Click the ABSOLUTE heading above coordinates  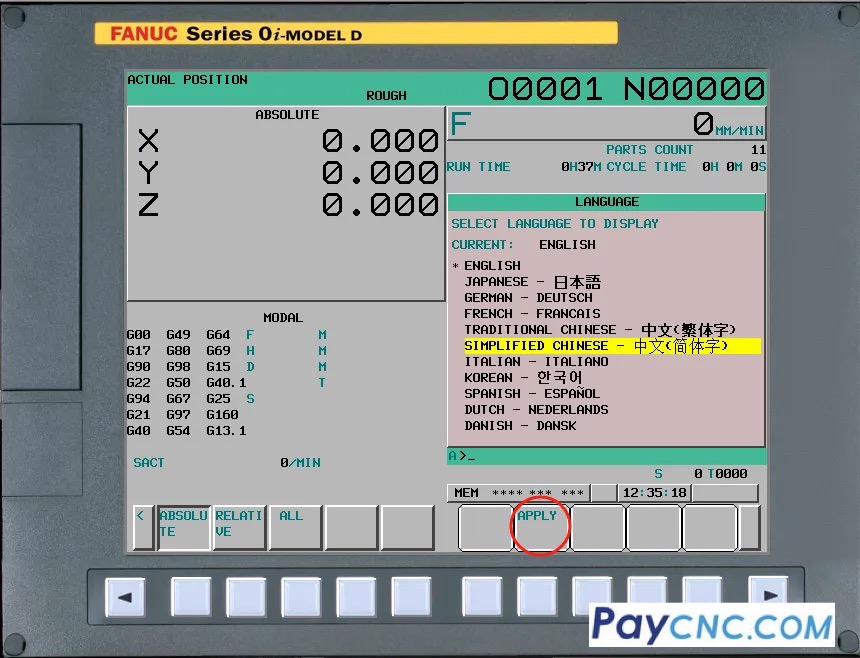(x=287, y=115)
